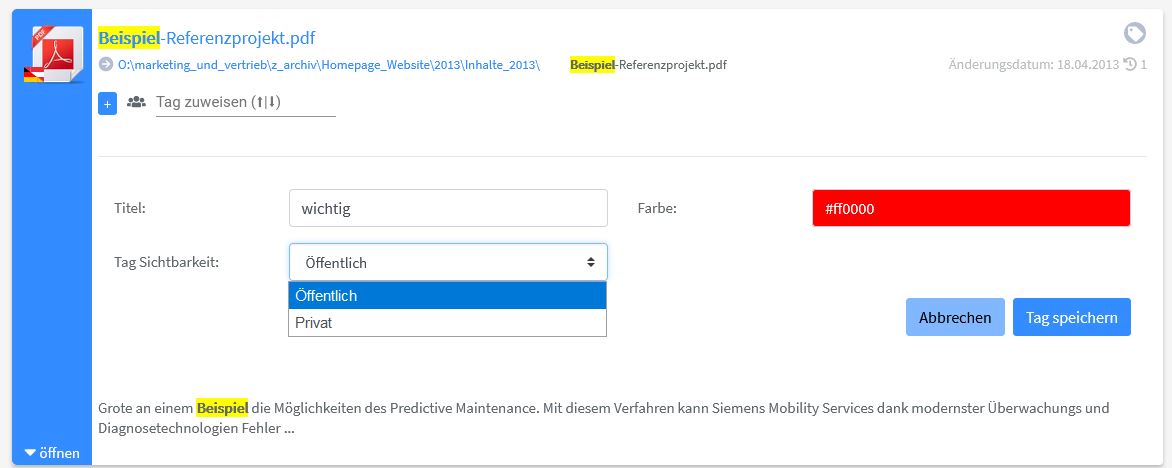
Task: Click the German flag language icon
Action: click(x=33, y=74)
